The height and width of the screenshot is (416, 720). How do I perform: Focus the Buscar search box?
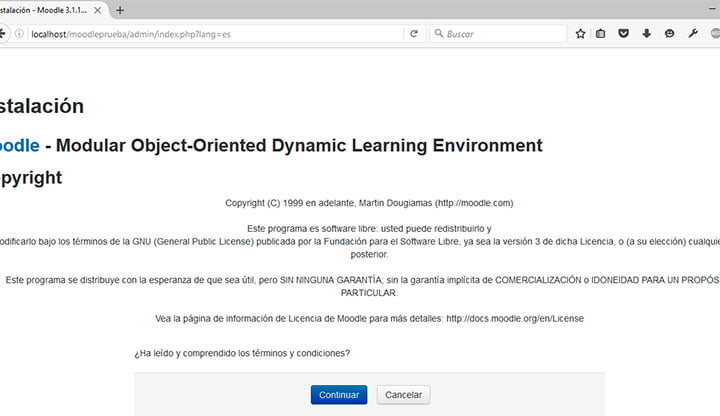(x=500, y=34)
